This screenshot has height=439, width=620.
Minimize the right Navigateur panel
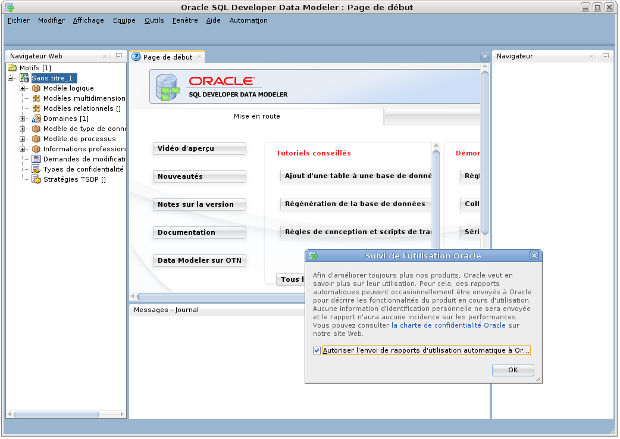tap(605, 56)
